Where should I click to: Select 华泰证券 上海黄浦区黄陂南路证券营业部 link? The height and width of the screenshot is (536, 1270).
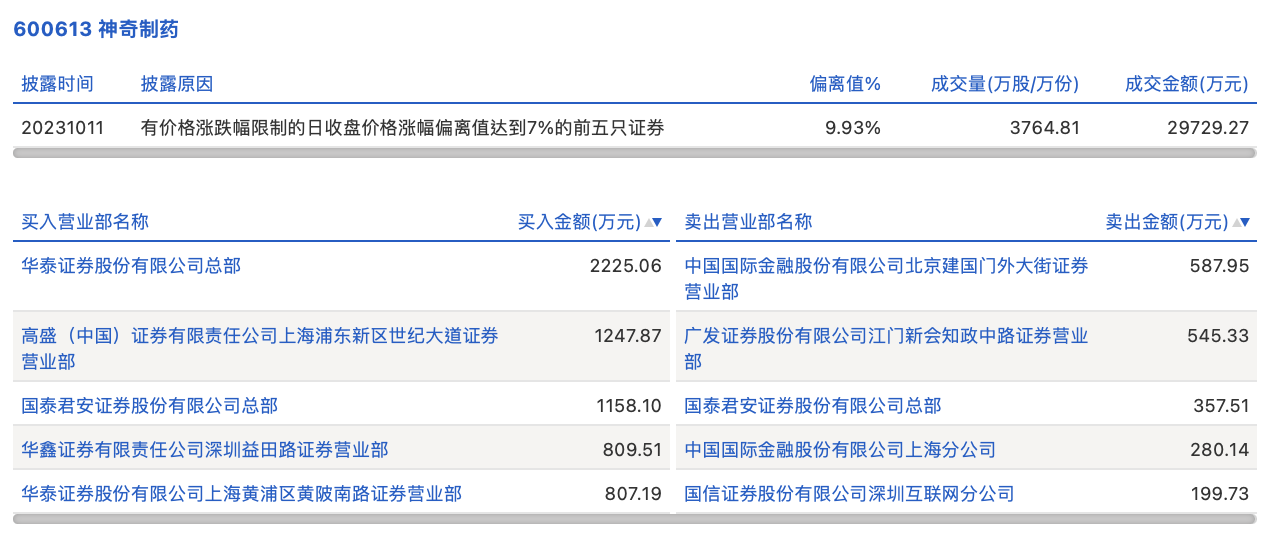click(x=242, y=493)
